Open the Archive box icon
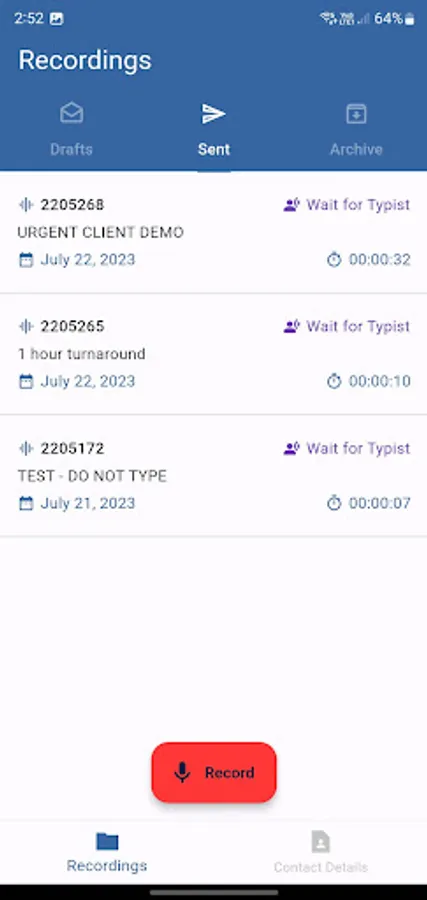427x900 pixels. click(356, 113)
